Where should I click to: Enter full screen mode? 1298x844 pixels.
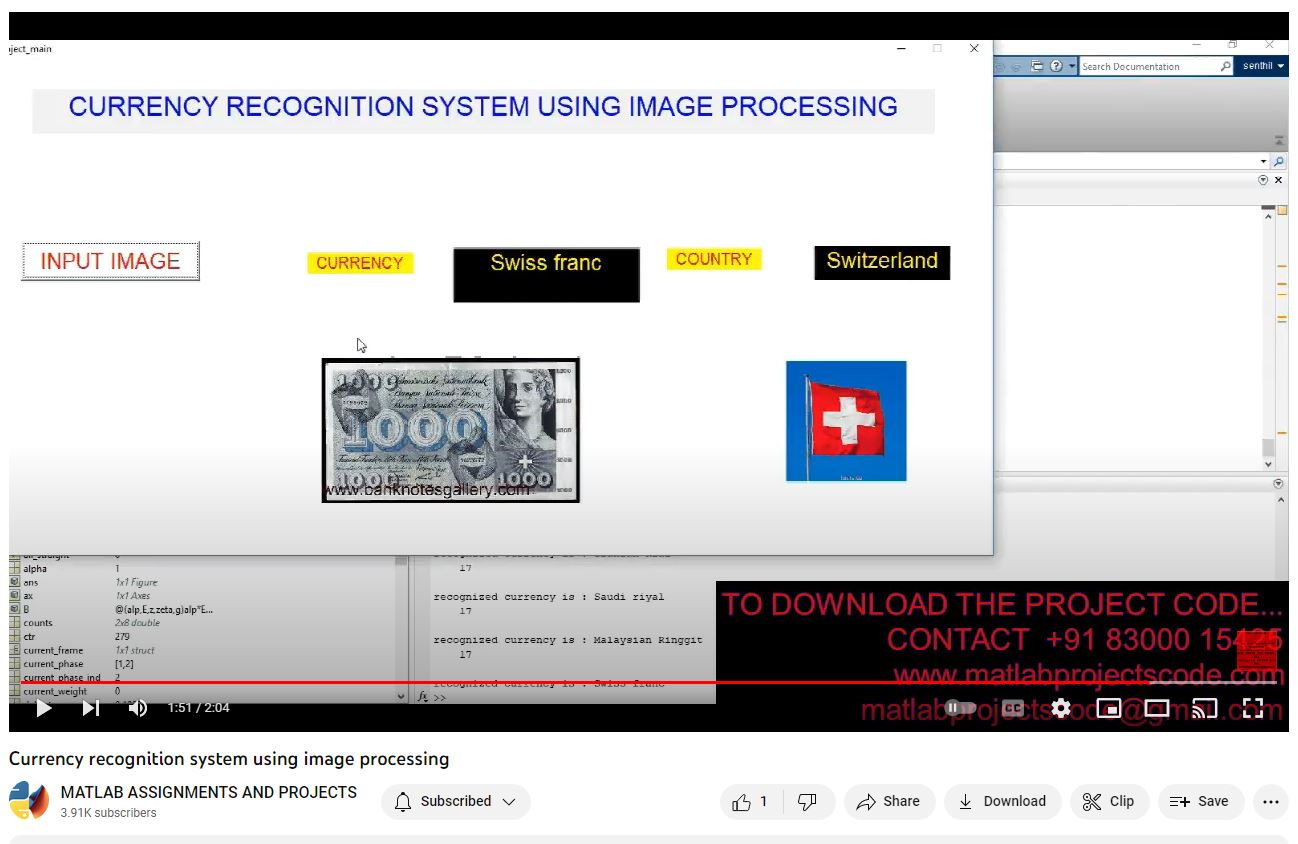pos(1253,708)
